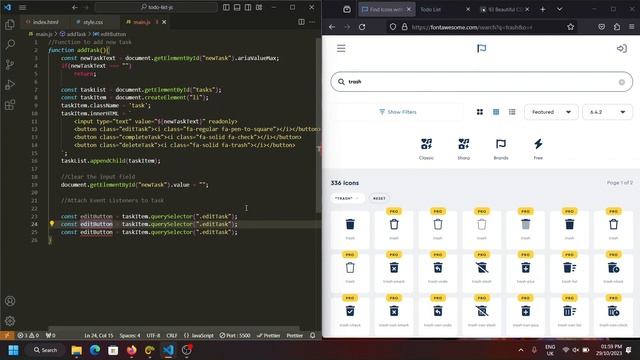This screenshot has width=640, height=360.
Task: Bookmark this page with the star
Action: (x=571, y=27)
